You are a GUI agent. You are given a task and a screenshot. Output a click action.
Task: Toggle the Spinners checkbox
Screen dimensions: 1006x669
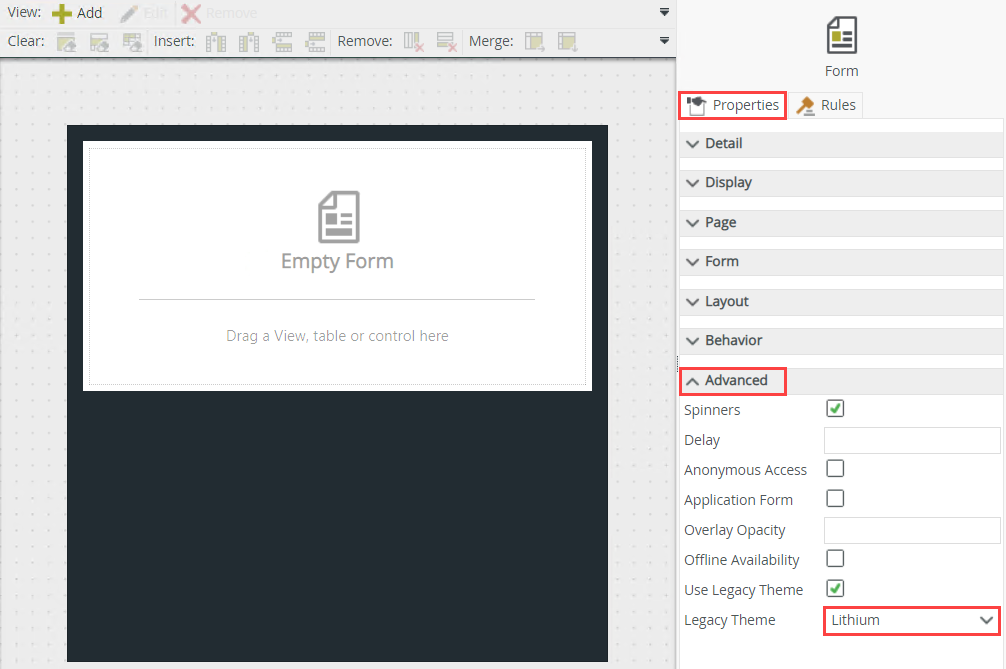click(x=835, y=408)
